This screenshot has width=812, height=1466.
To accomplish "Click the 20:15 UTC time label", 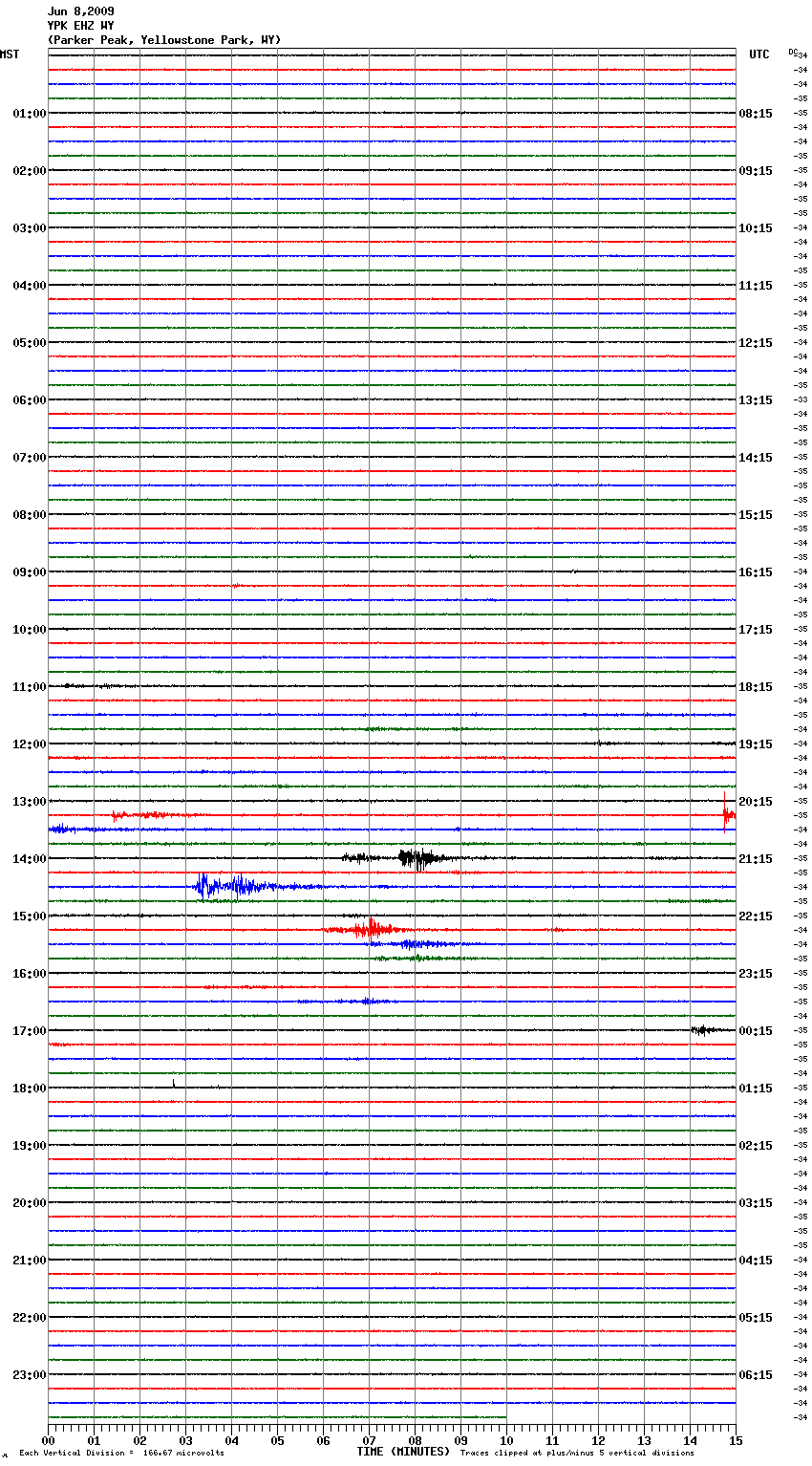I will click(x=756, y=802).
